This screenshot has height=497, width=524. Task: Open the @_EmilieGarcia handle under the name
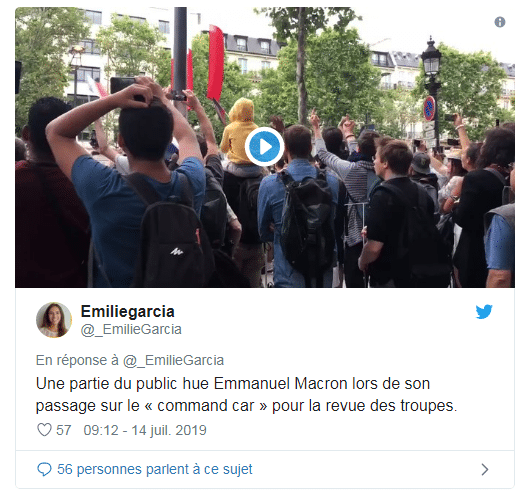point(131,330)
